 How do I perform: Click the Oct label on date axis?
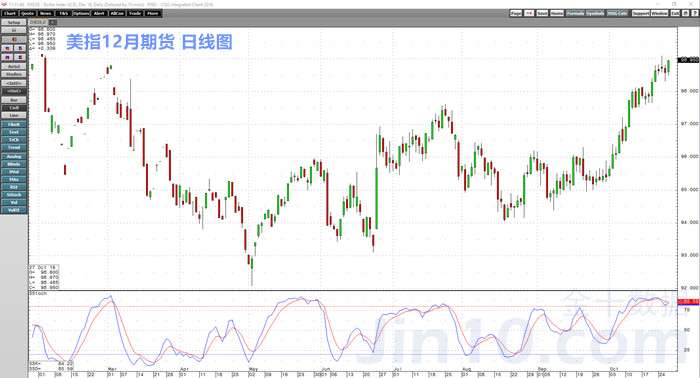[613, 370]
